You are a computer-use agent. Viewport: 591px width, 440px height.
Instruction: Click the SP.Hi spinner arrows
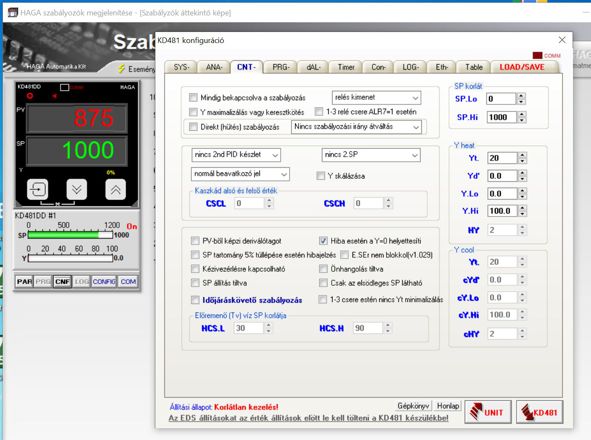pos(521,117)
